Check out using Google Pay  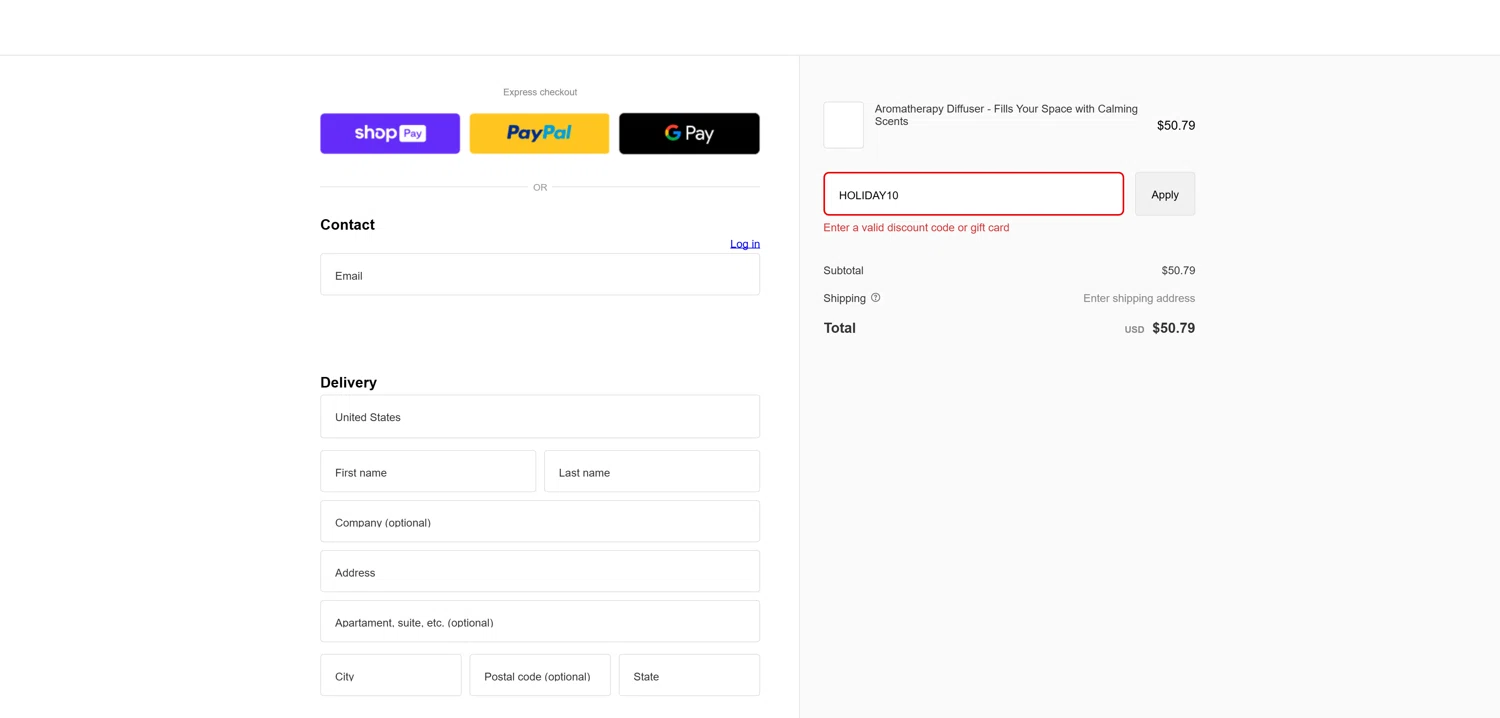pos(689,133)
